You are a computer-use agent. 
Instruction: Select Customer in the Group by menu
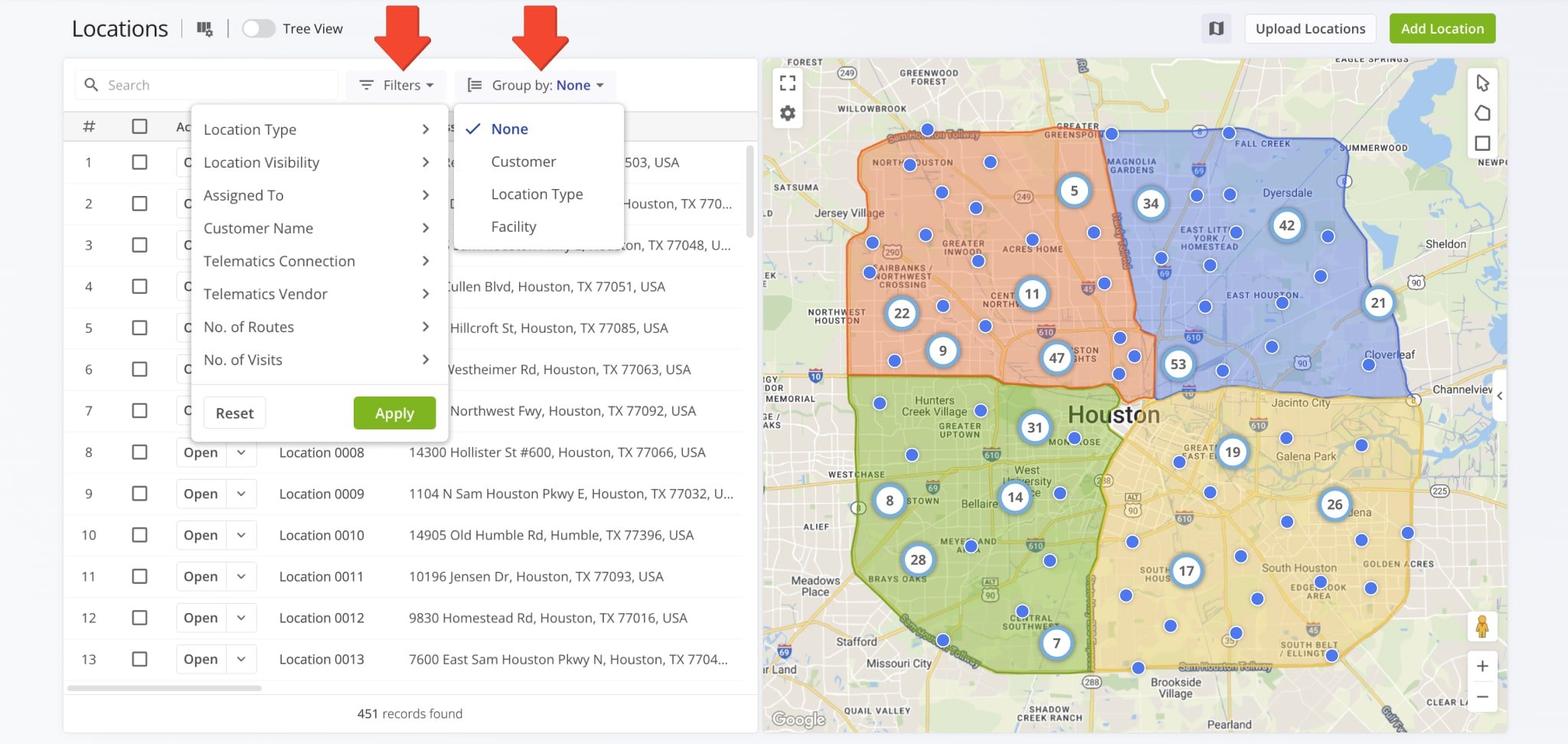coord(523,161)
